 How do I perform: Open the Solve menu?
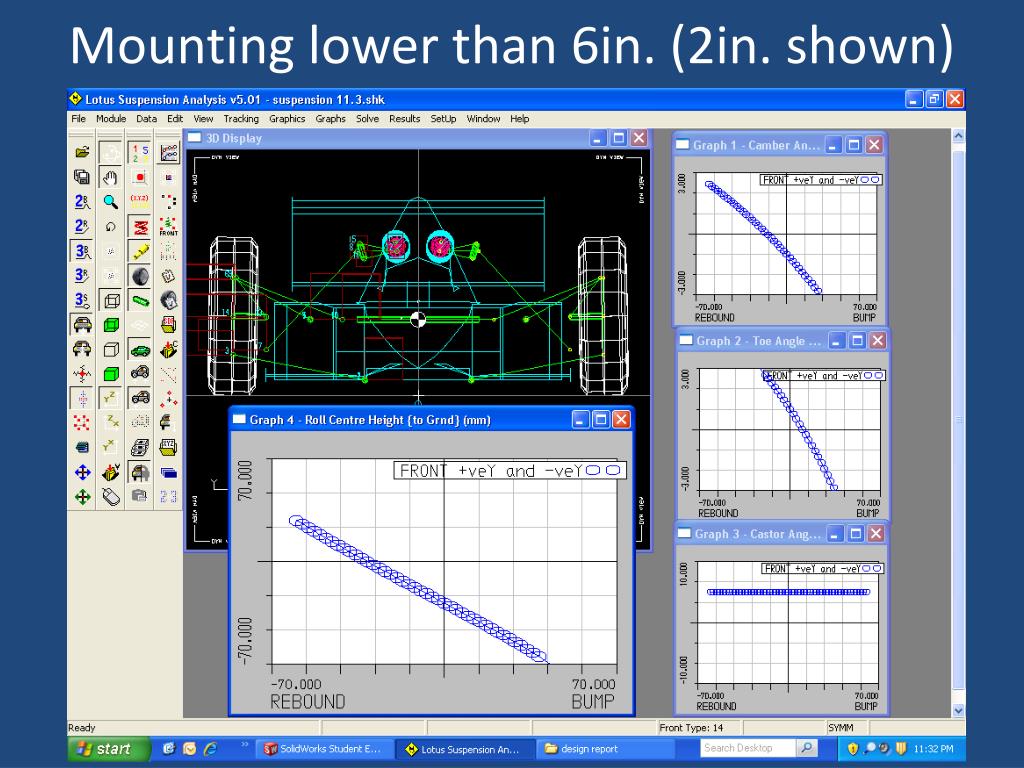(x=367, y=119)
